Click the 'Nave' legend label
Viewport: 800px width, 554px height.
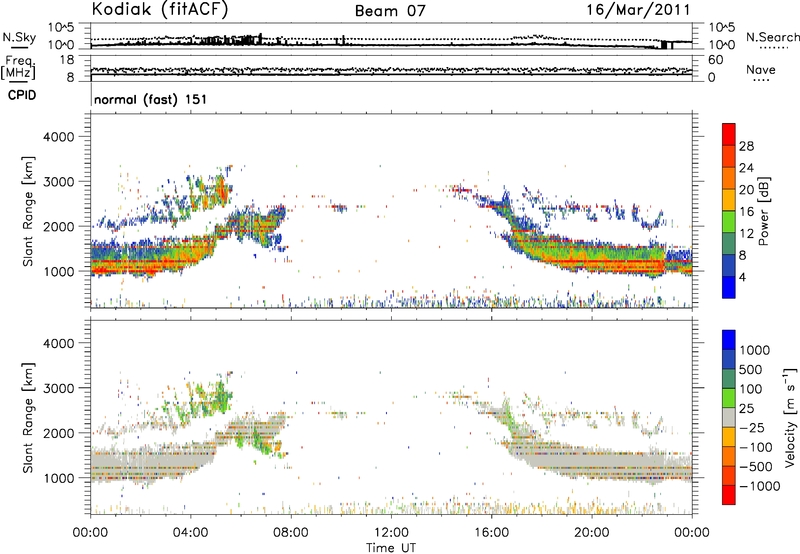click(x=761, y=70)
